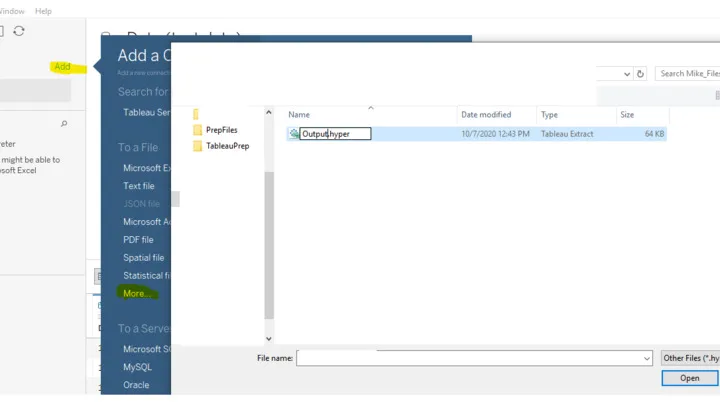
Task: Choose Text file connector
Action: (139, 186)
